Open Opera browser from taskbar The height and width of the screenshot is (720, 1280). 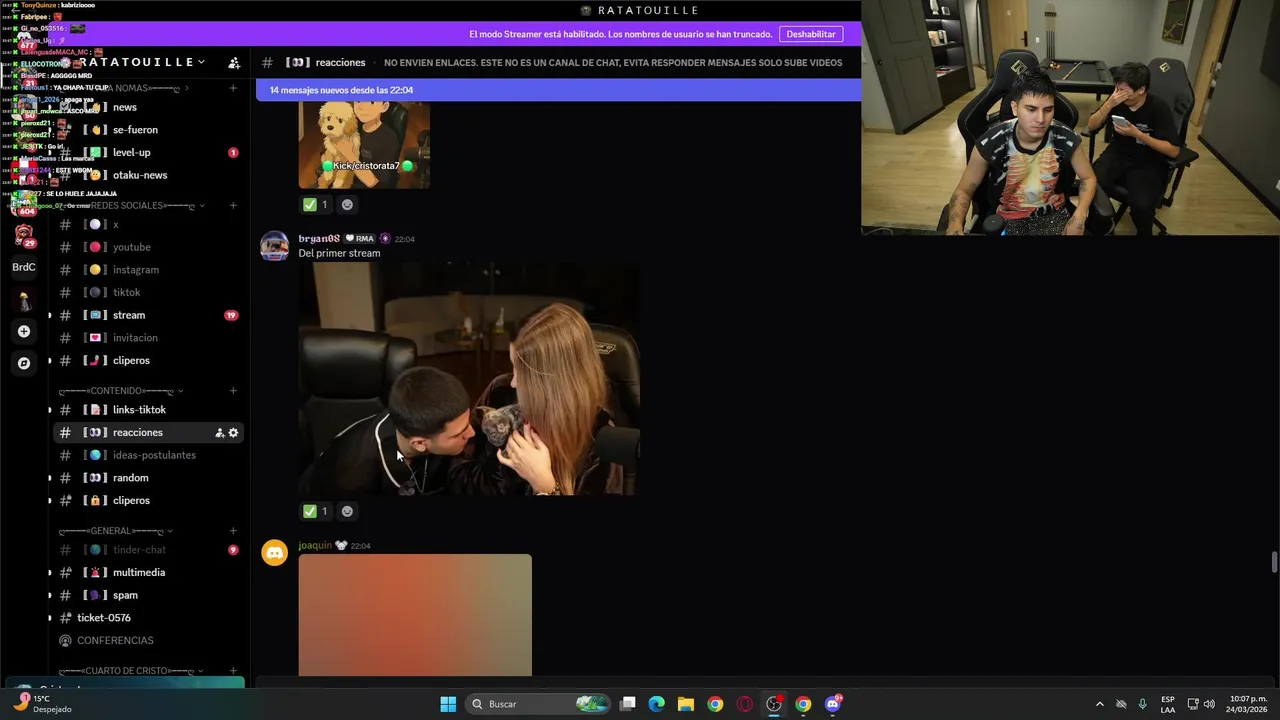pos(744,704)
